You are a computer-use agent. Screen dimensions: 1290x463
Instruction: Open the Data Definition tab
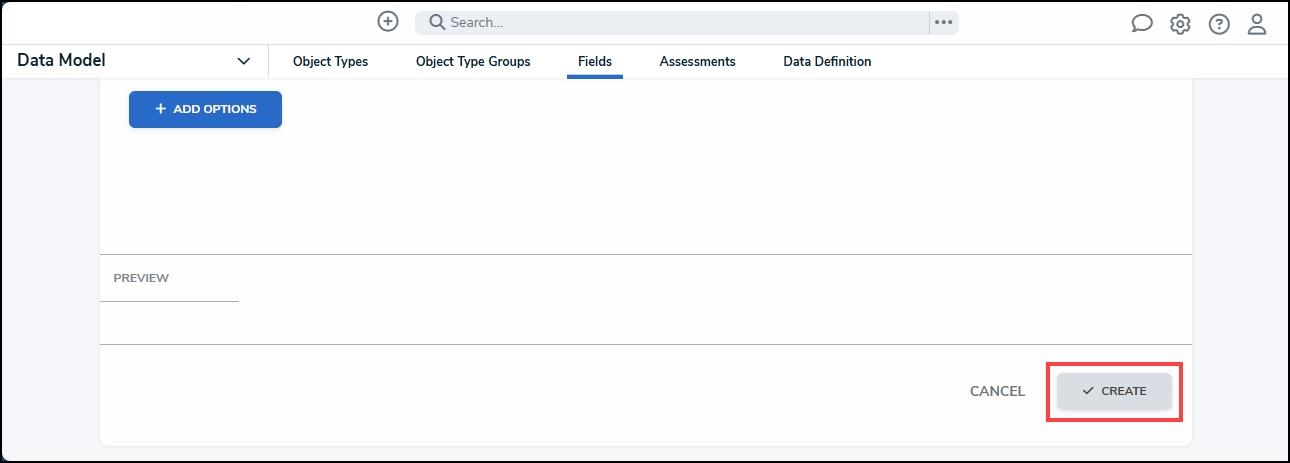pyautogui.click(x=827, y=62)
